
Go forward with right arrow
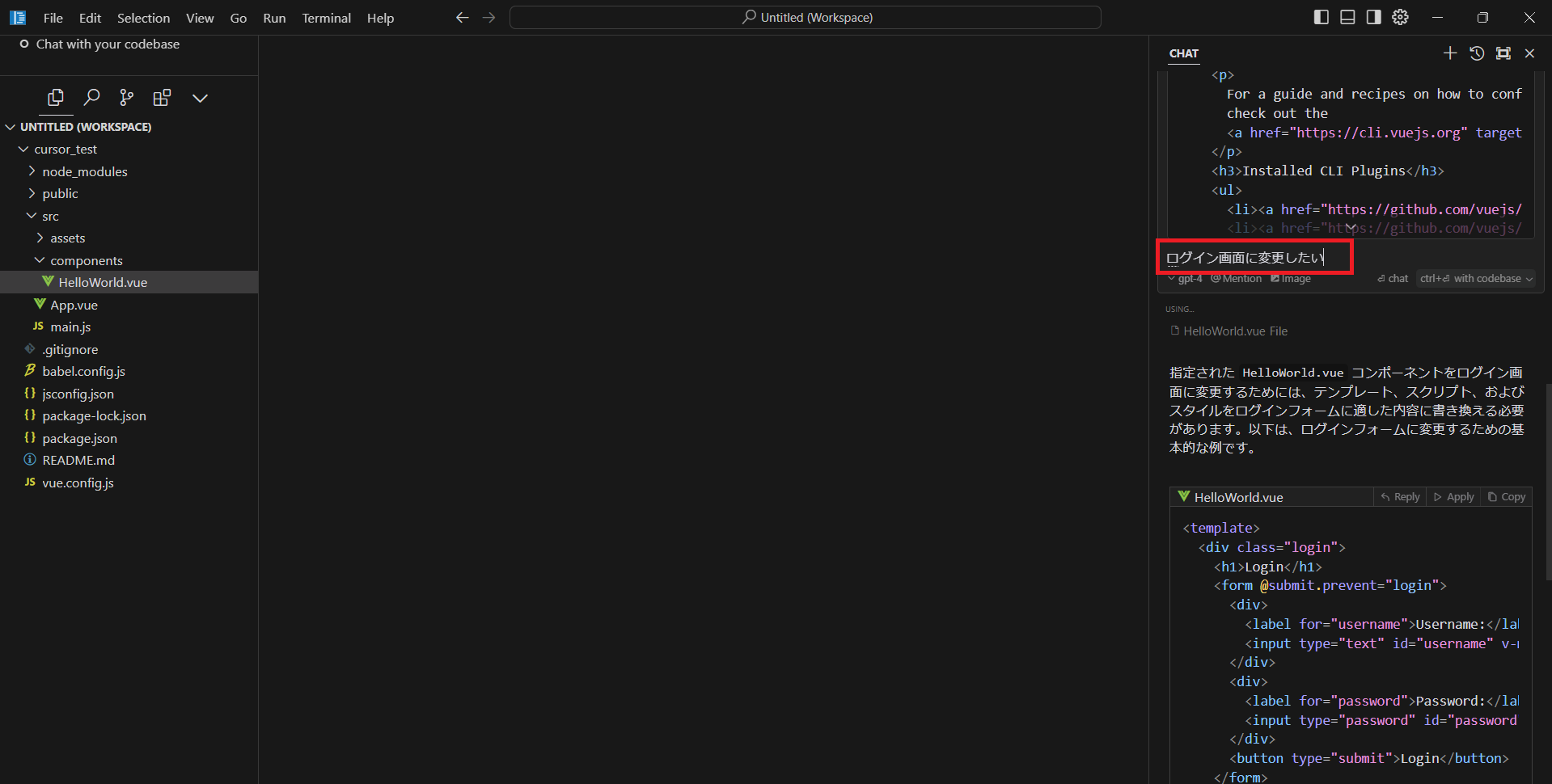coord(488,17)
